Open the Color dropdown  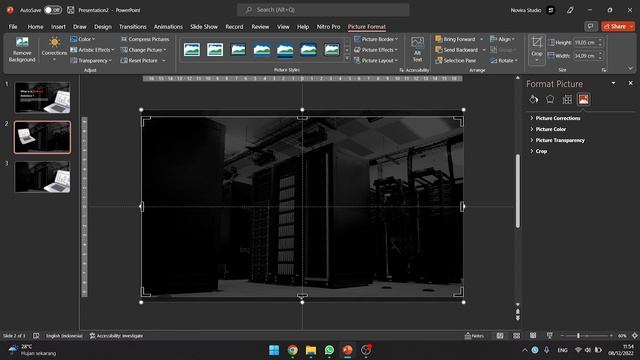point(82,39)
